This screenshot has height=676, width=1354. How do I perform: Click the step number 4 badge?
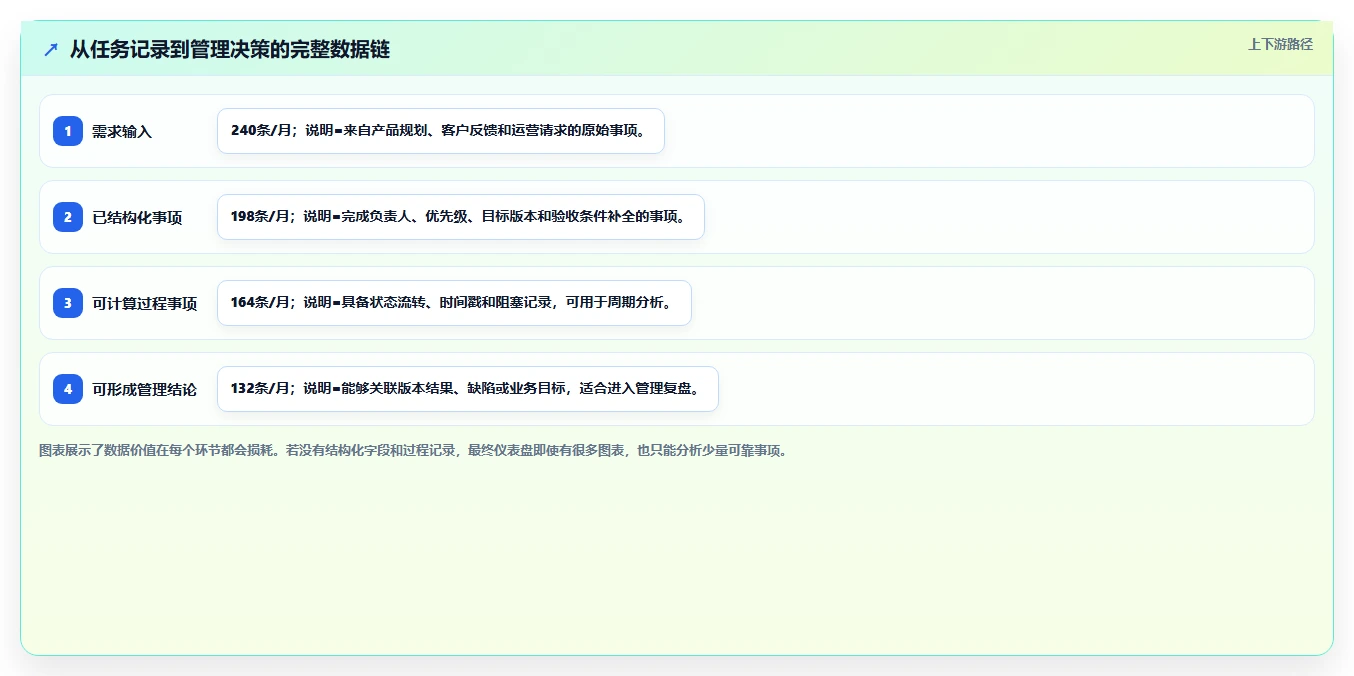(68, 389)
